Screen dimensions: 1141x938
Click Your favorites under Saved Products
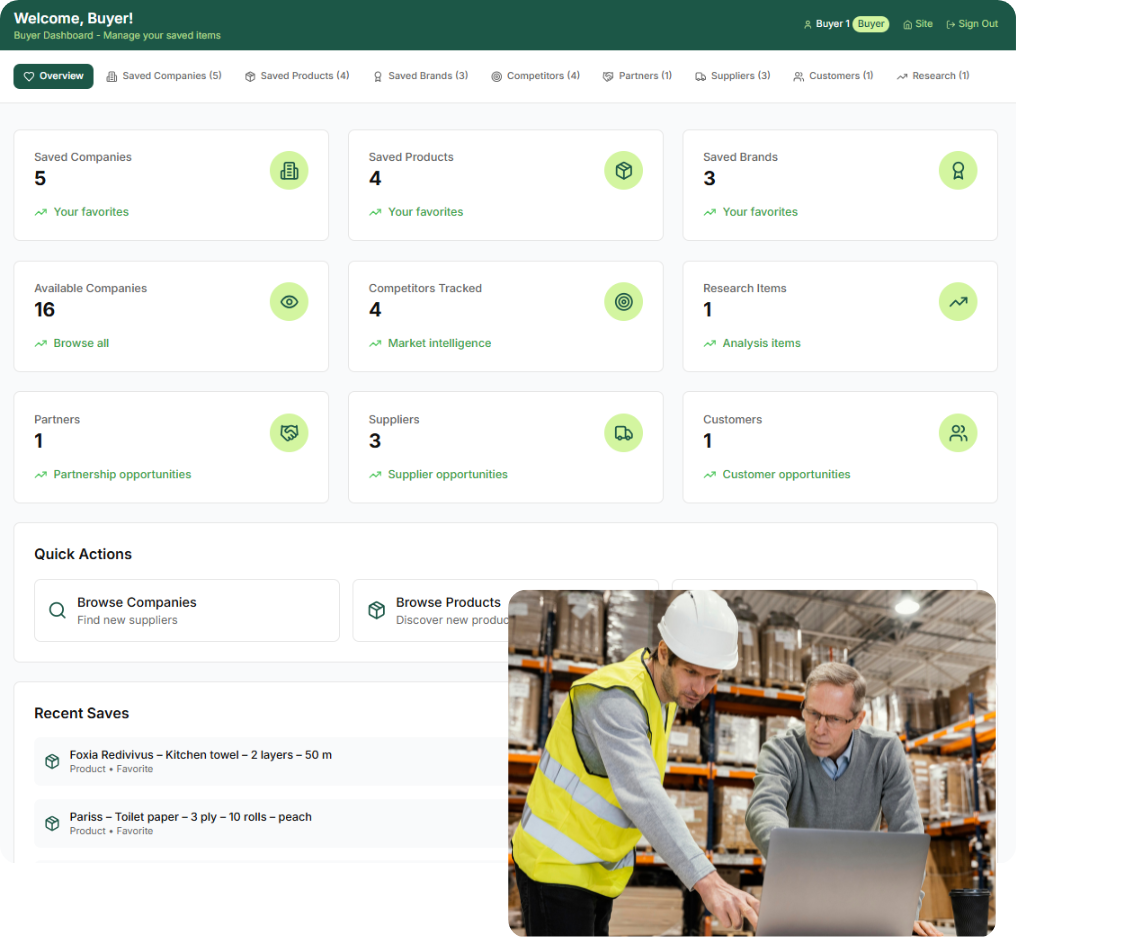[x=426, y=212]
